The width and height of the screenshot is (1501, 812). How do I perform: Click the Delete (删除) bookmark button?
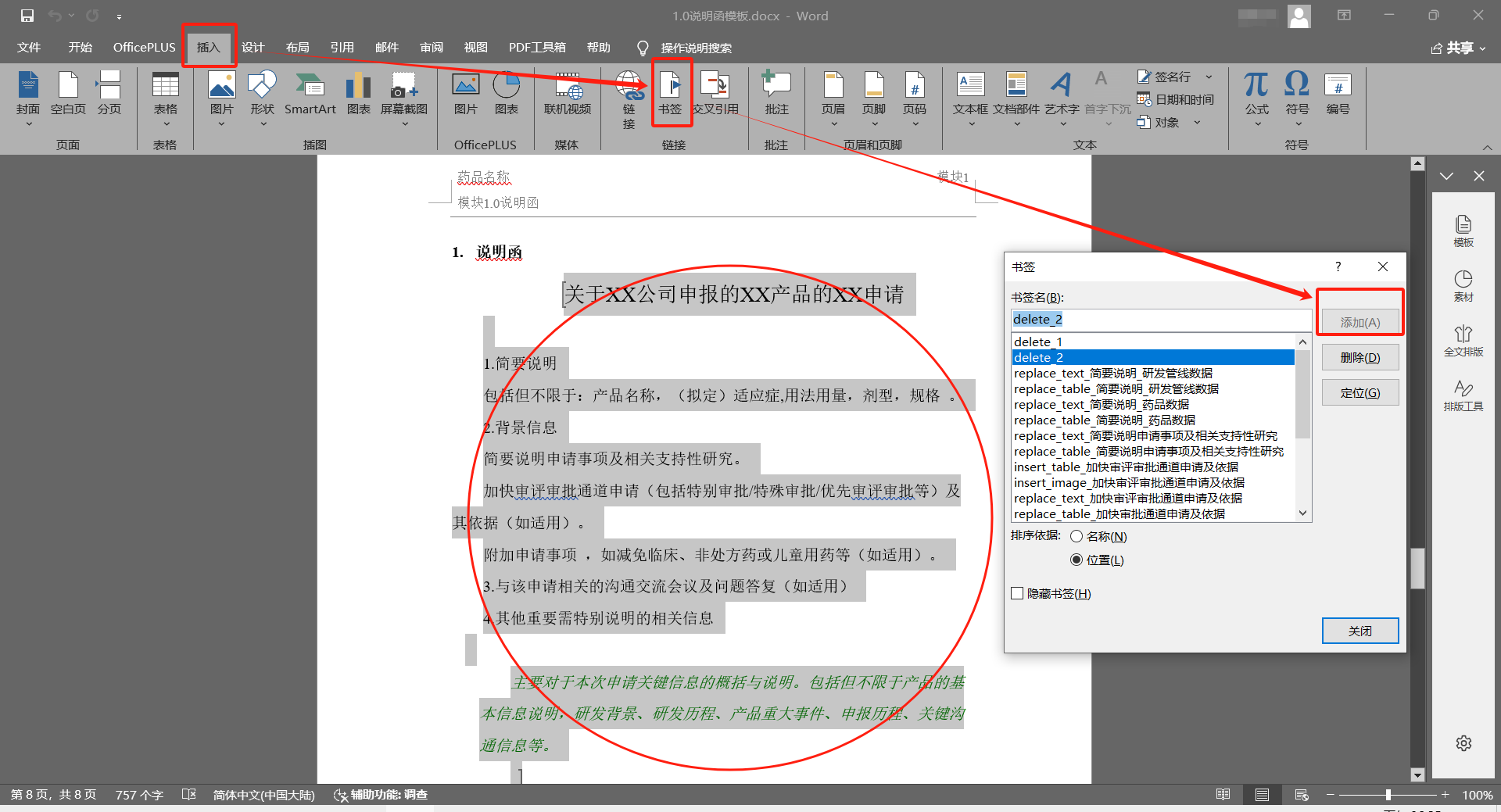pos(1360,357)
